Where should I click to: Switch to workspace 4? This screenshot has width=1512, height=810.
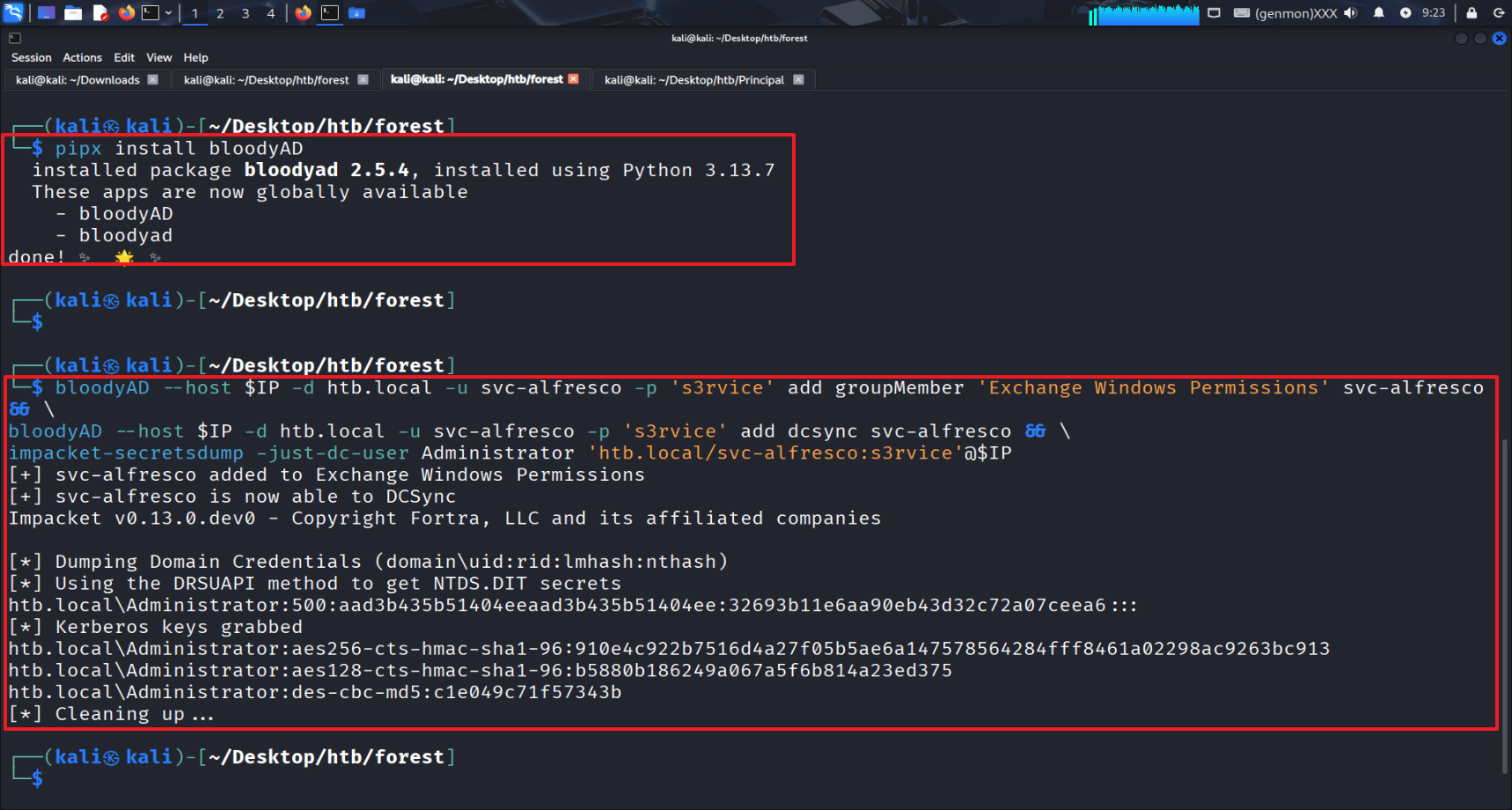[271, 13]
